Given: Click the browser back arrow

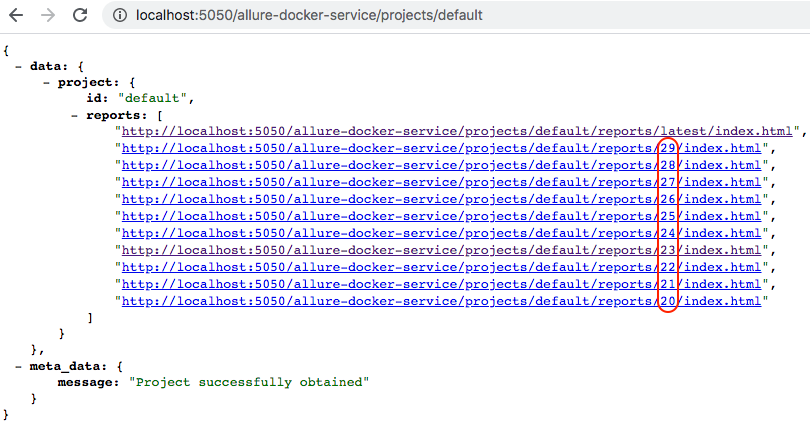Looking at the screenshot, I should point(16,15).
